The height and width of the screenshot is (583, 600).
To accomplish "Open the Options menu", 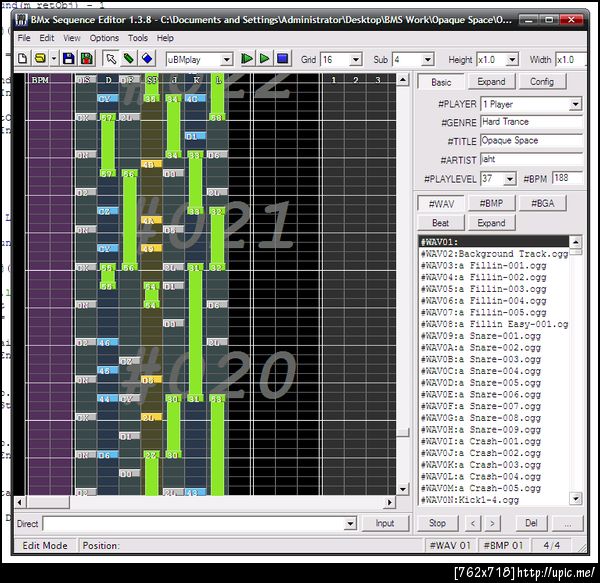I will click(x=104, y=38).
